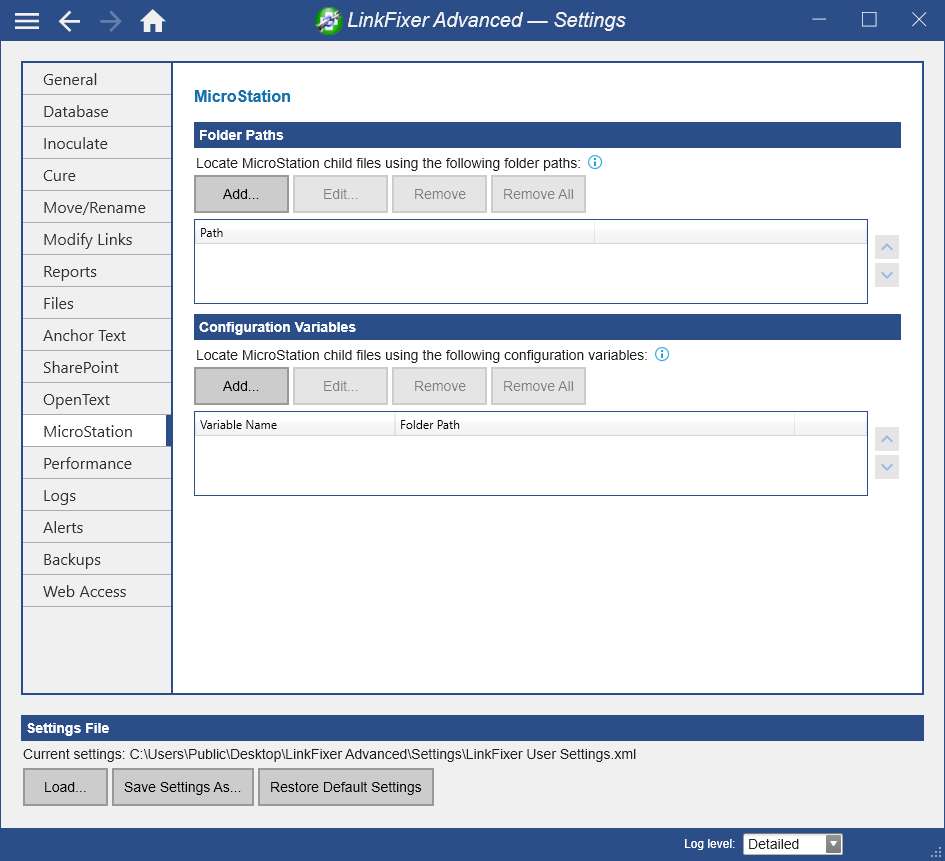This screenshot has height=861, width=945.
Task: Switch to Backups settings
Action: [x=97, y=559]
